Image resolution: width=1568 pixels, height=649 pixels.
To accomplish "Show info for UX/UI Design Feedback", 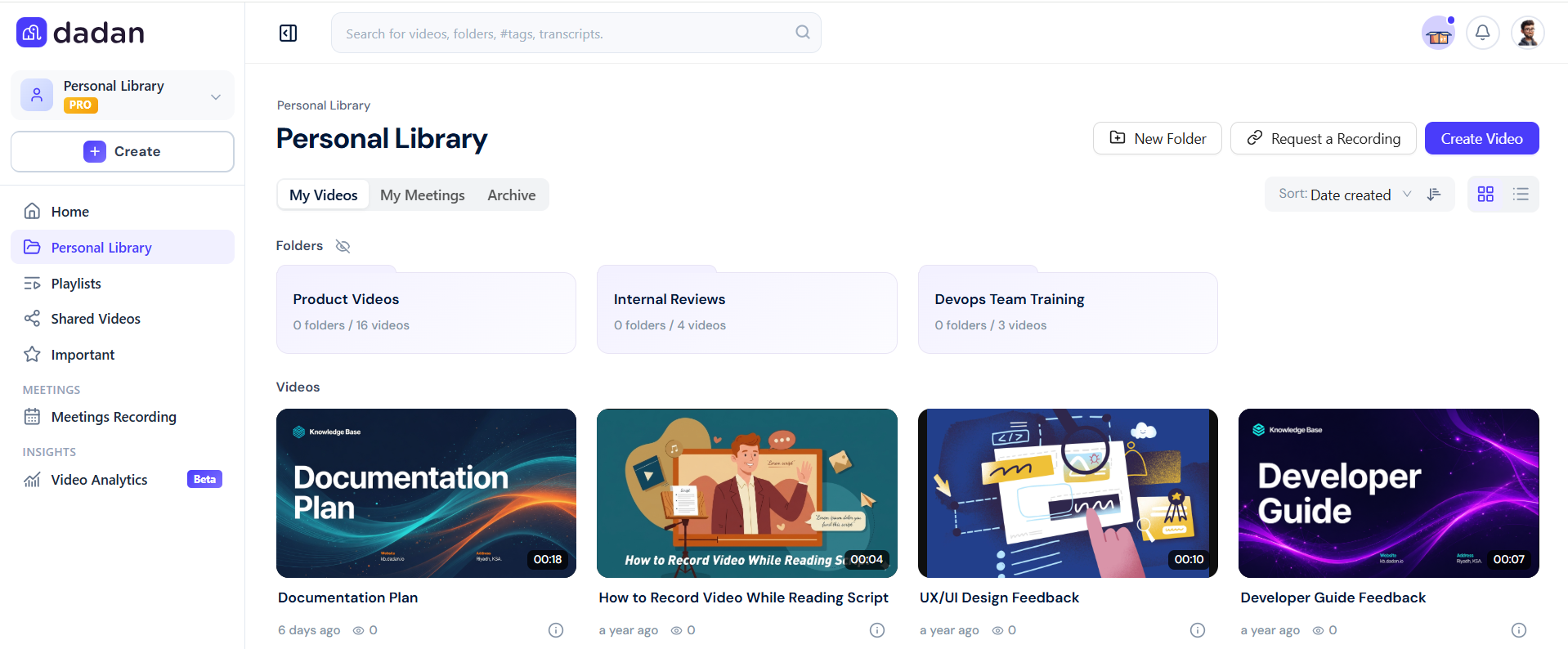I will [1198, 629].
